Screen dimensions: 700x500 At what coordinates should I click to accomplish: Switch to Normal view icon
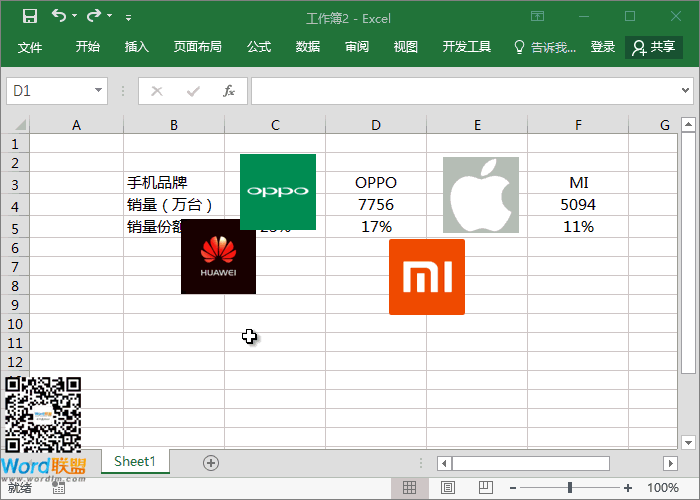[409, 488]
